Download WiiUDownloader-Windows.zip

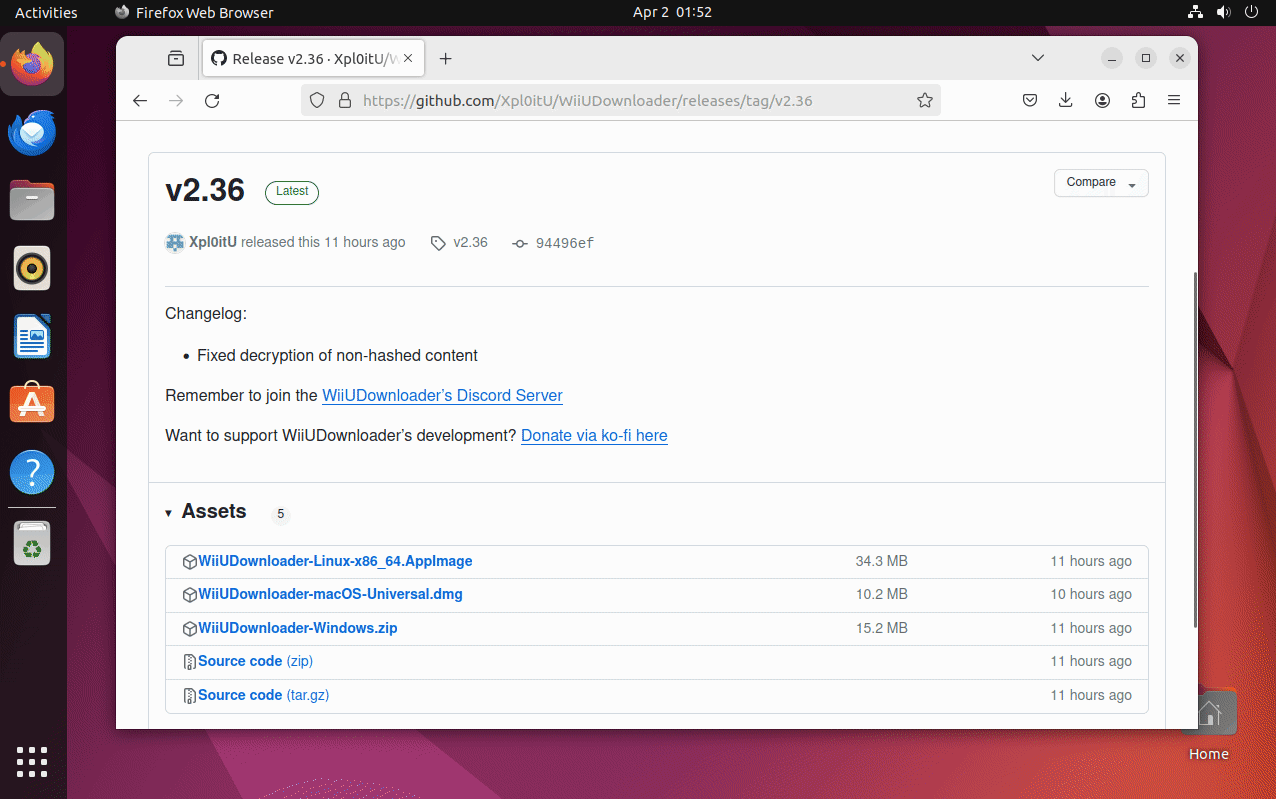point(298,628)
